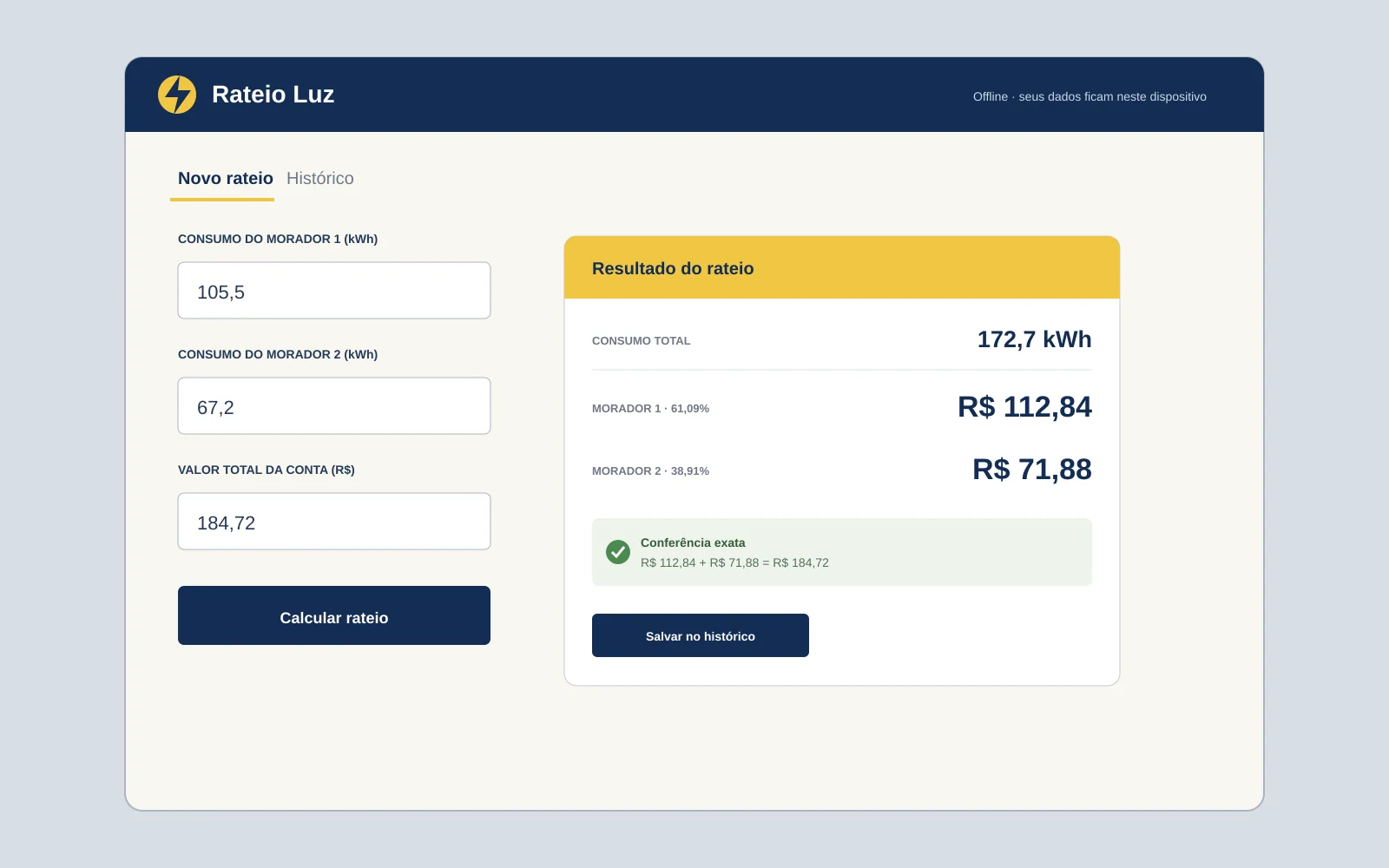Click the Morador 1 · 61,09% label
Screen dimensions: 1389x868
pyautogui.click(x=650, y=409)
